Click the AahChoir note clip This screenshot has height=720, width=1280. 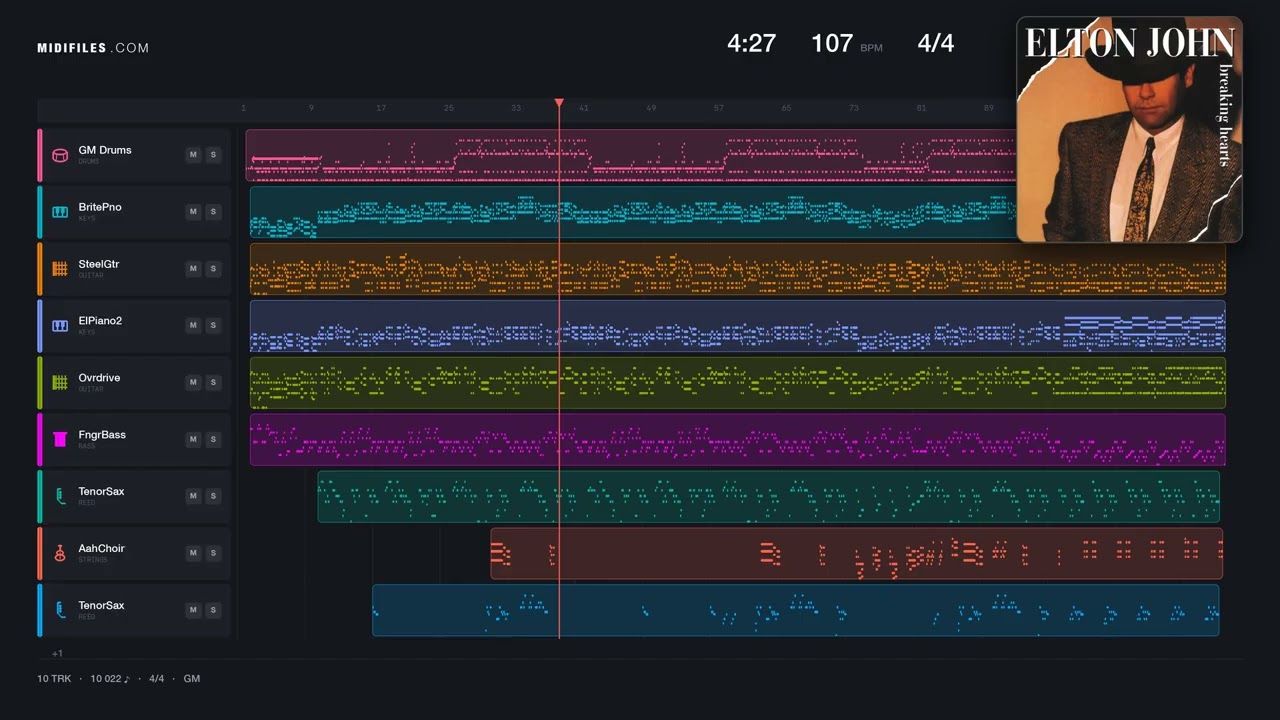(x=857, y=554)
